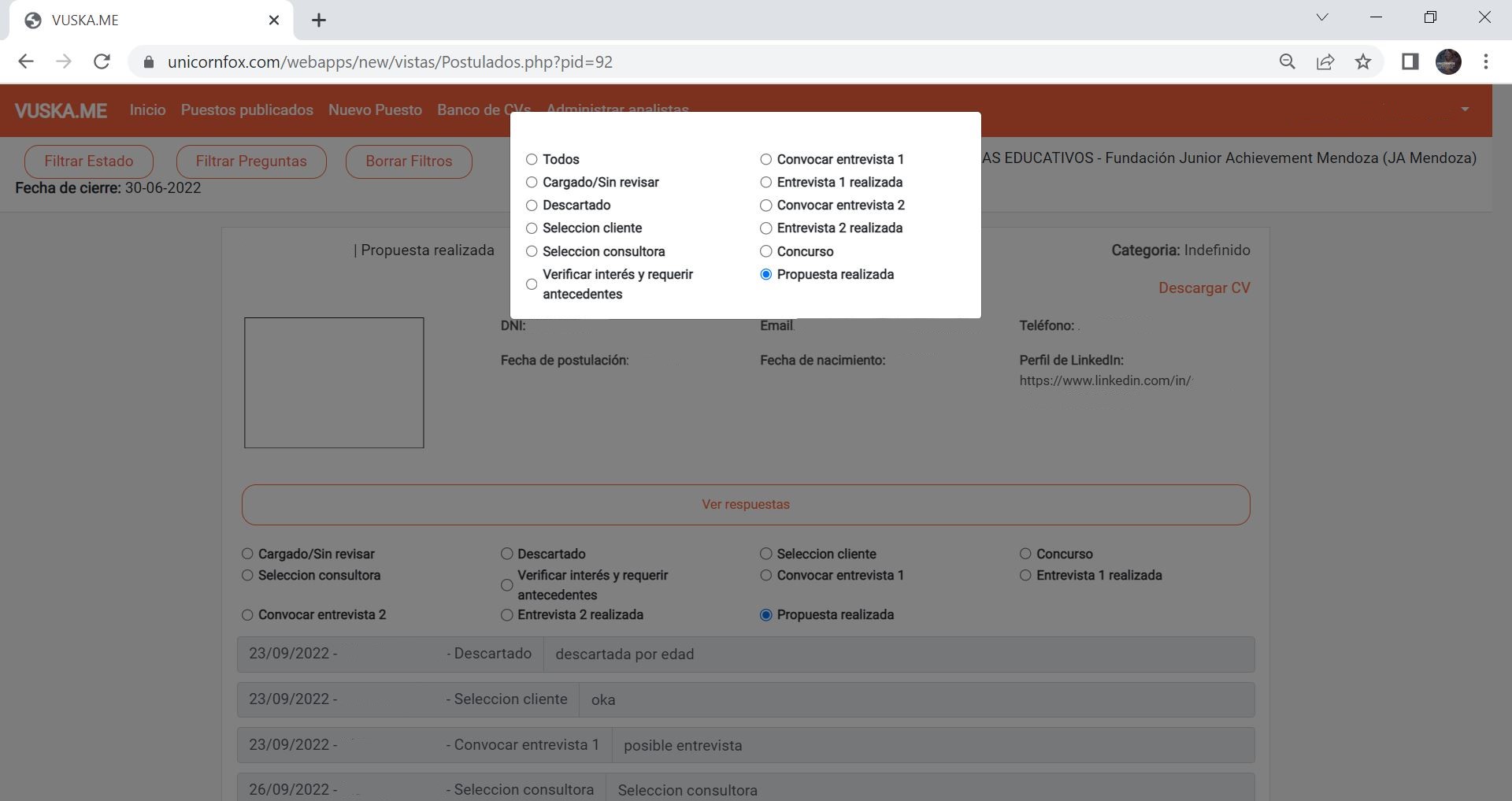Open the tab search chevron

(x=1322, y=17)
